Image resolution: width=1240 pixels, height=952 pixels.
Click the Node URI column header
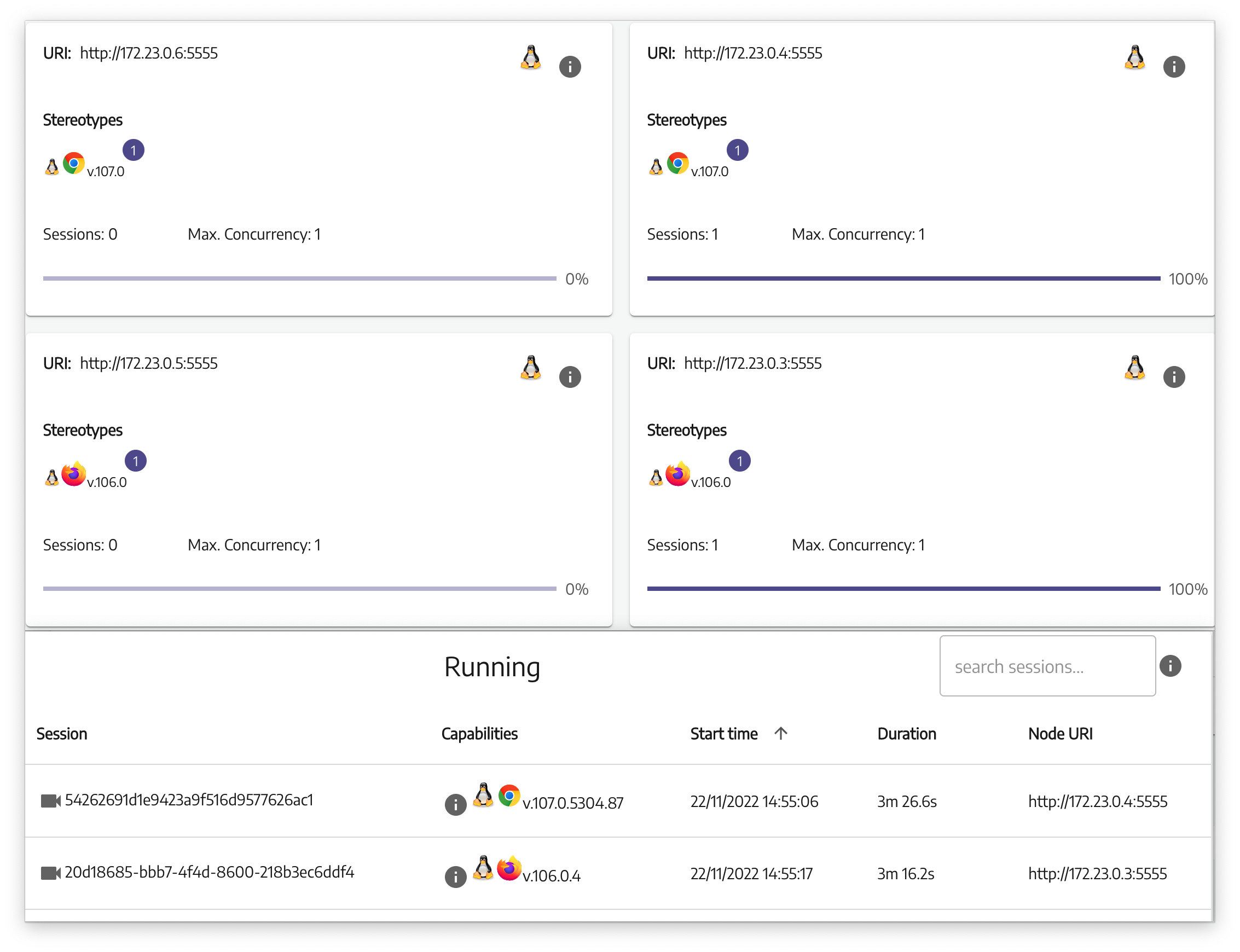click(x=1060, y=734)
